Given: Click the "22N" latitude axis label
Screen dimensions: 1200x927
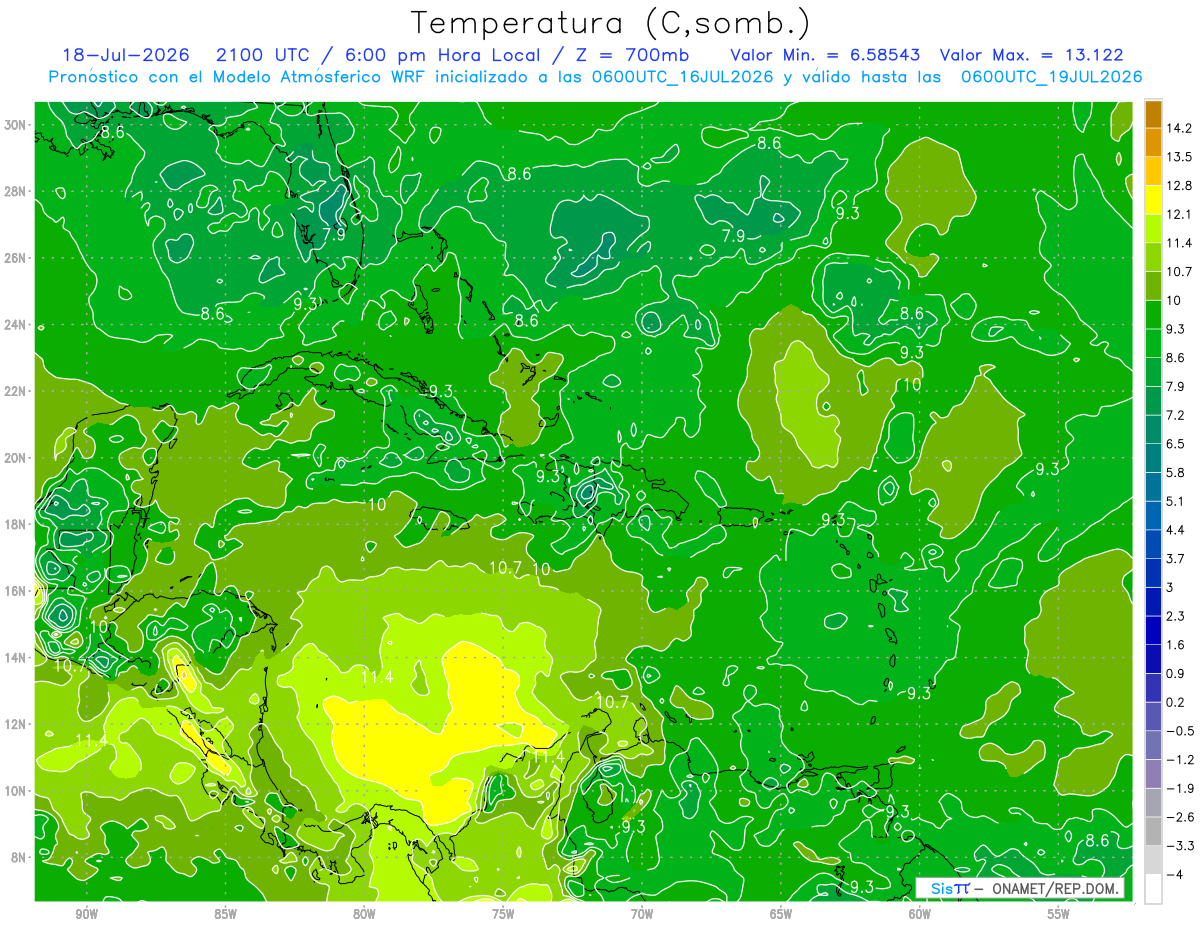Looking at the screenshot, I should point(16,391).
